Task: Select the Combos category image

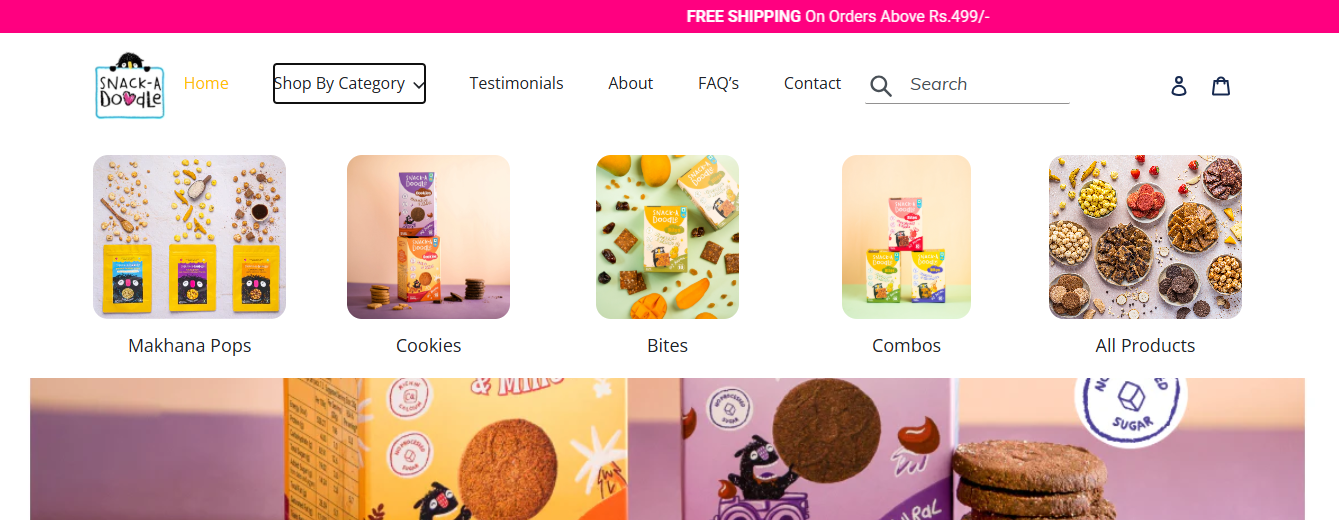Action: click(x=906, y=237)
